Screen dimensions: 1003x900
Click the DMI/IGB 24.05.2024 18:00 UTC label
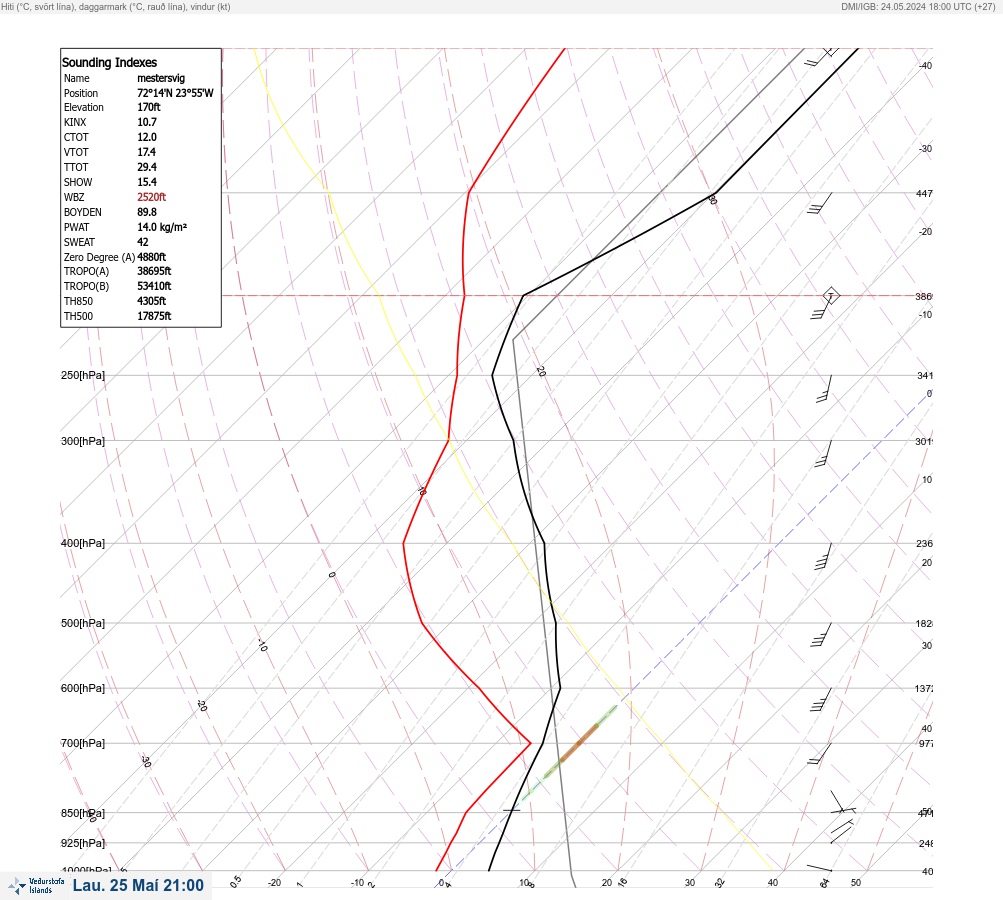pos(918,6)
